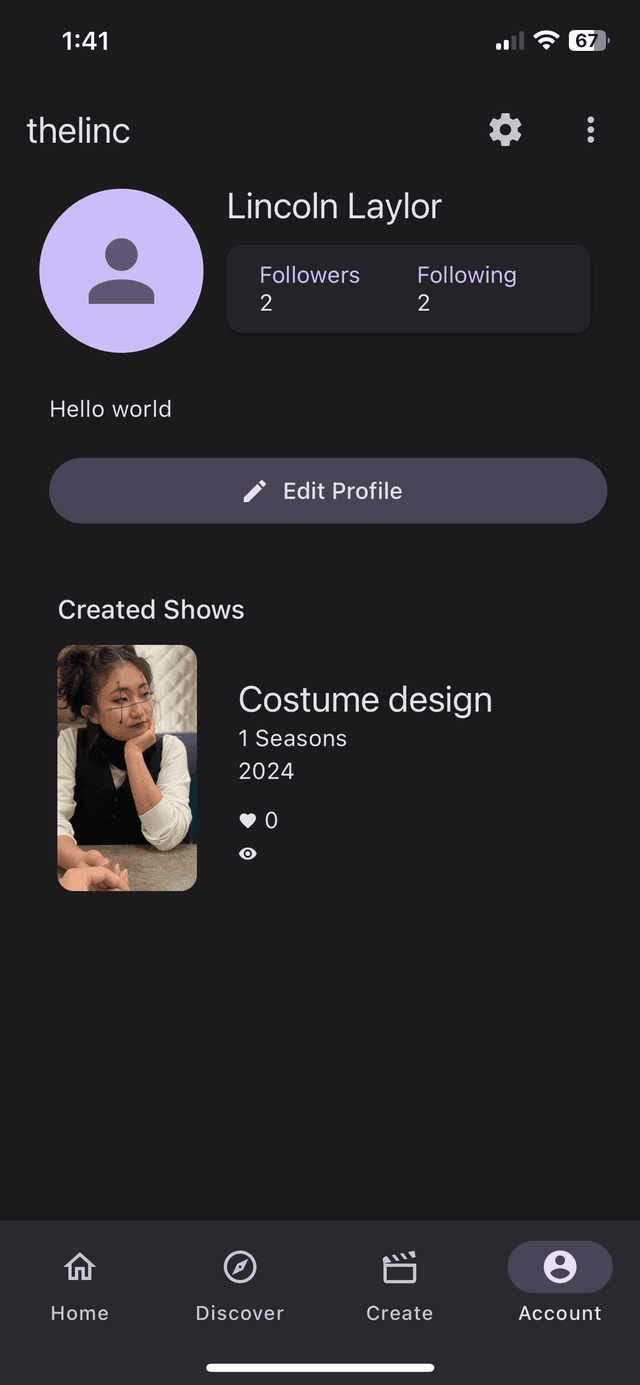Open the Followers list
Screen dimensions: 640x1385
(309, 288)
